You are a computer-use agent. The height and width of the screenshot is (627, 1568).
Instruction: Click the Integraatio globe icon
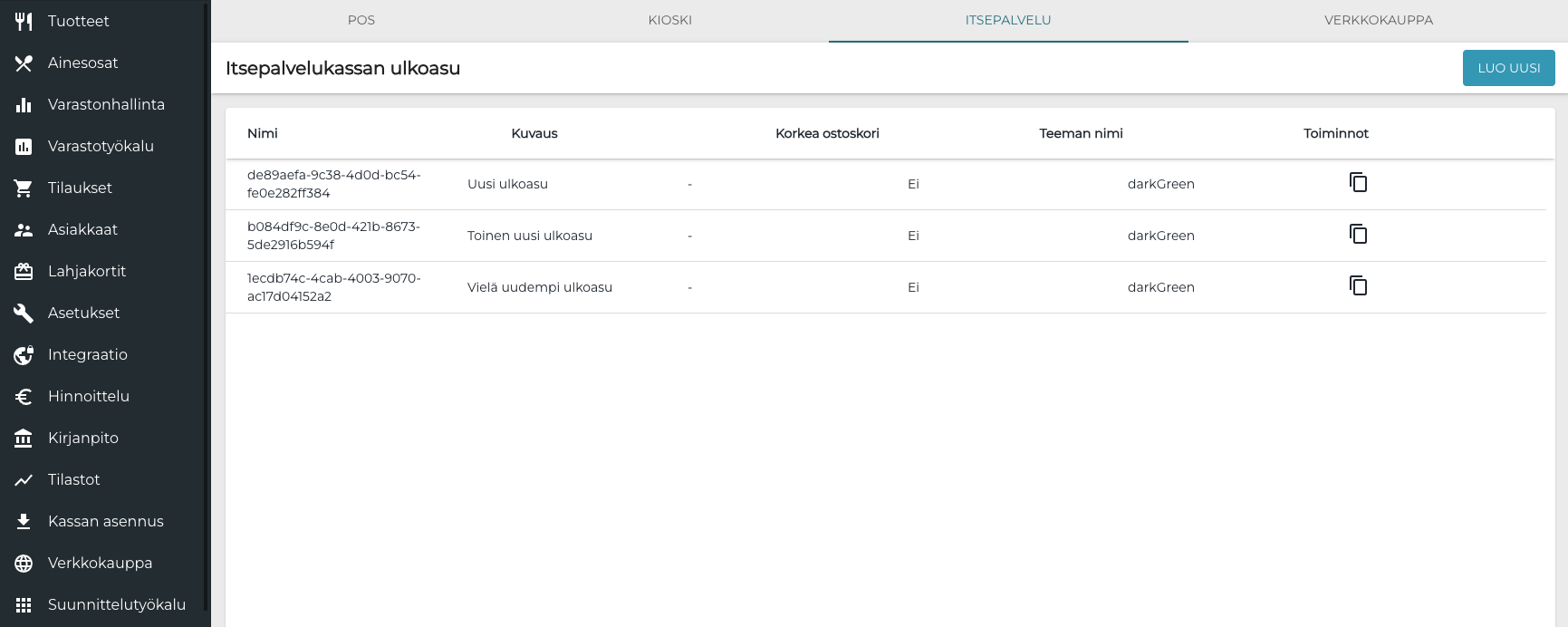tap(24, 354)
